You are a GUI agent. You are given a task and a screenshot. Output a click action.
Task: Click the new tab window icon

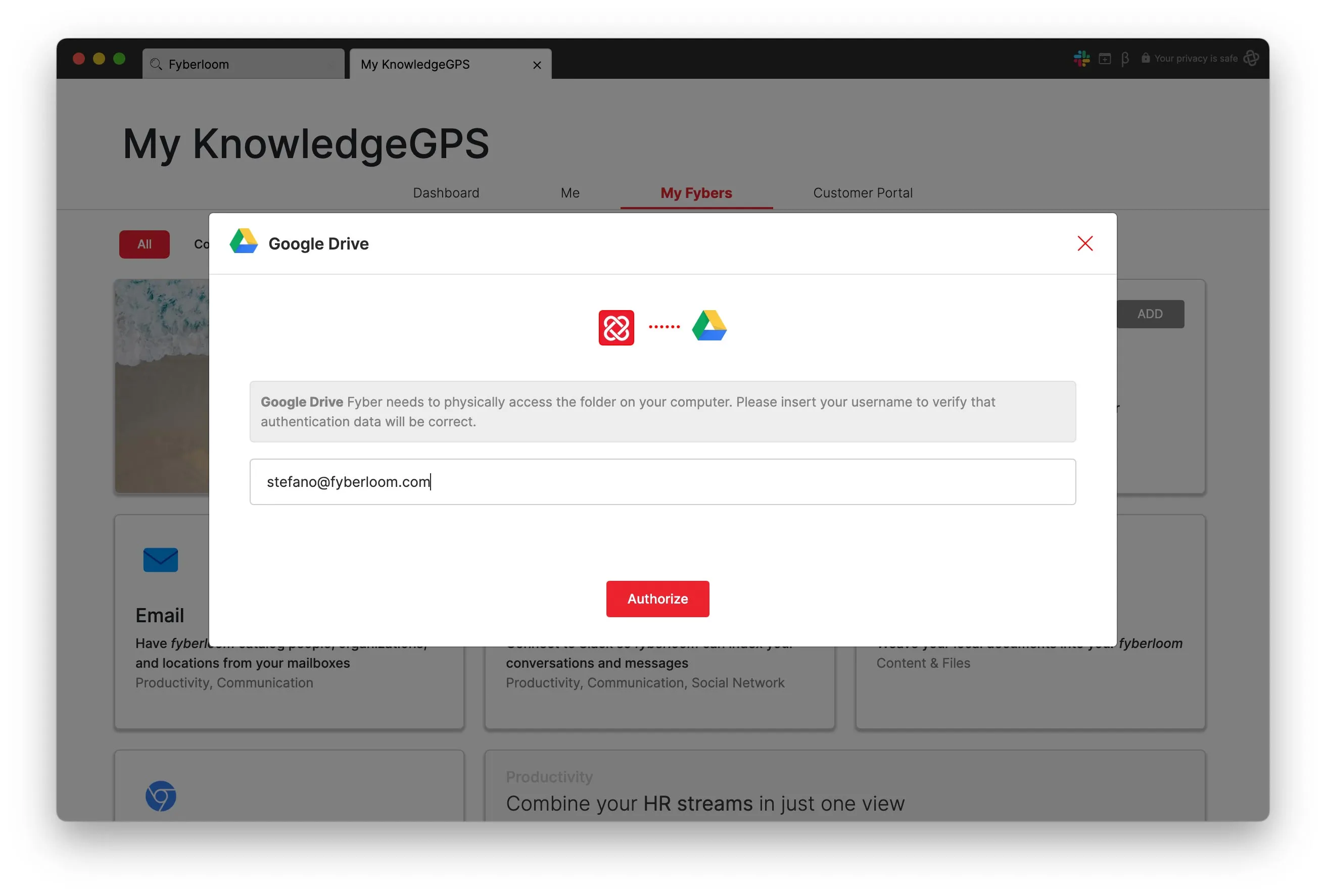point(1105,59)
